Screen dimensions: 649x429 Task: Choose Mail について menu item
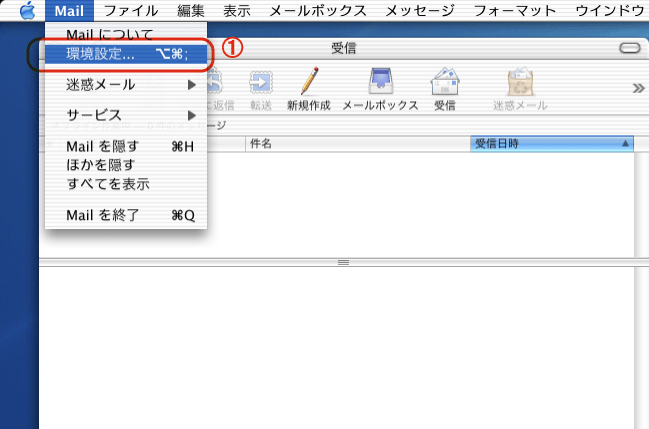pyautogui.click(x=110, y=36)
